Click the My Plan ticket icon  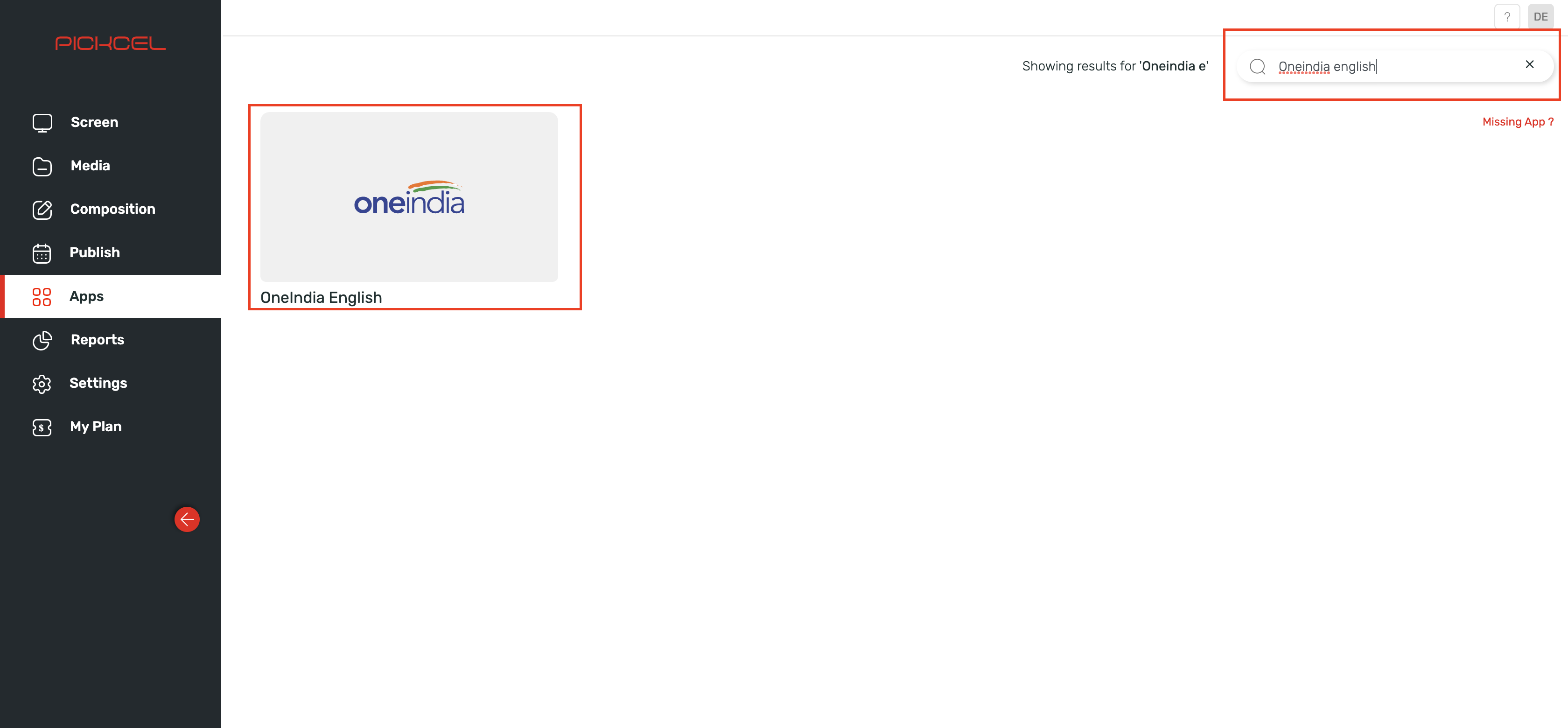tap(42, 427)
